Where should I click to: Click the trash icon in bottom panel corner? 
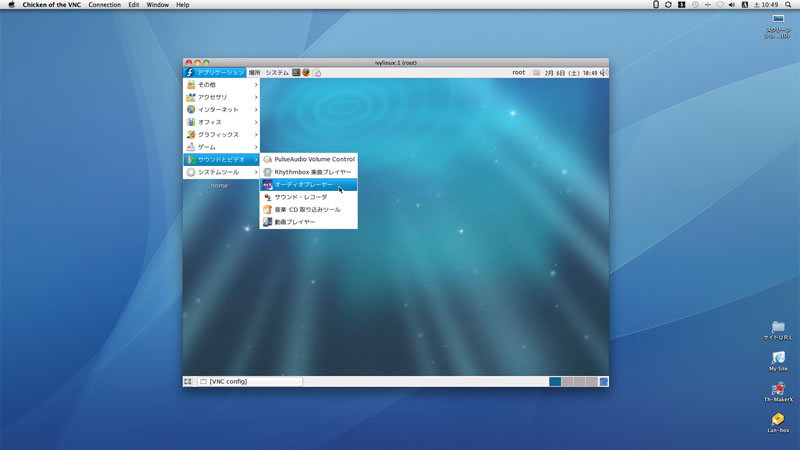[x=604, y=381]
